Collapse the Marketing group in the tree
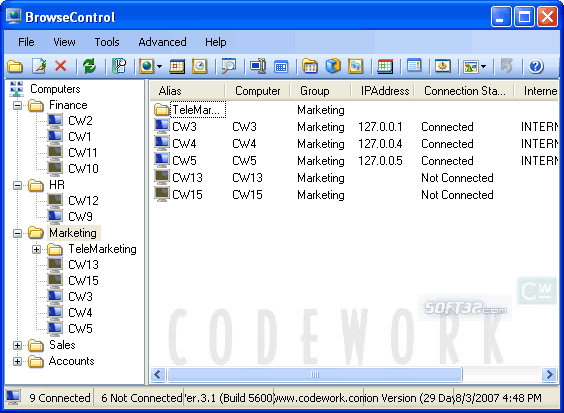 [x=17, y=233]
